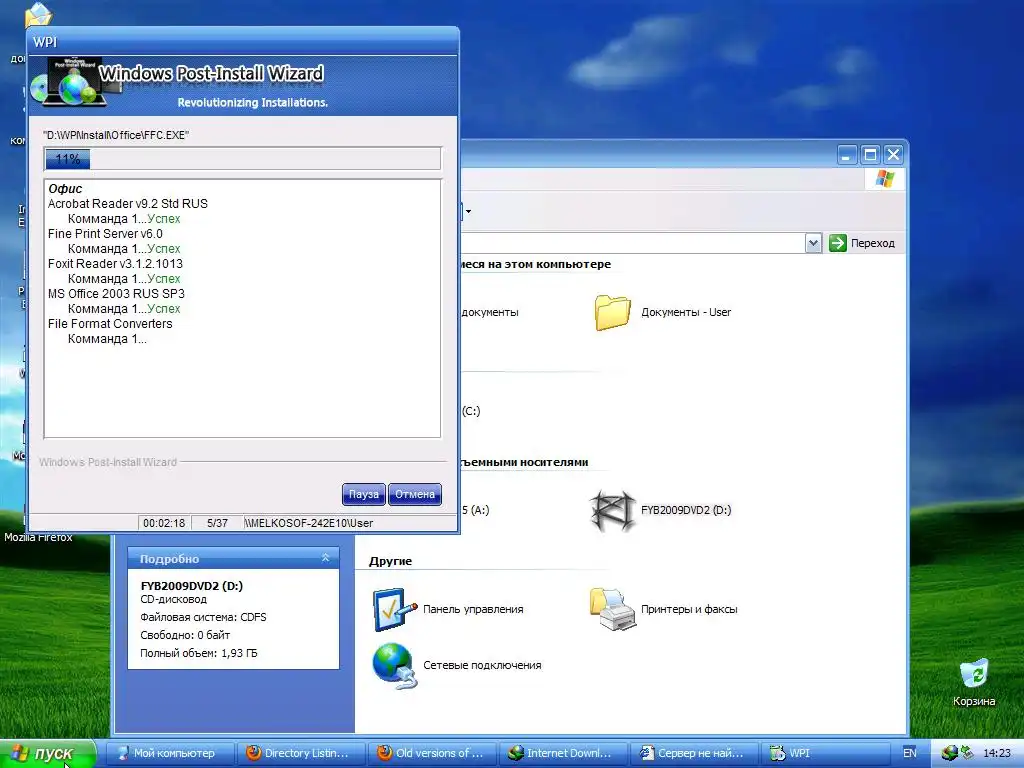Click the globe icon in the system tray
This screenshot has width=1024, height=768.
(950, 753)
